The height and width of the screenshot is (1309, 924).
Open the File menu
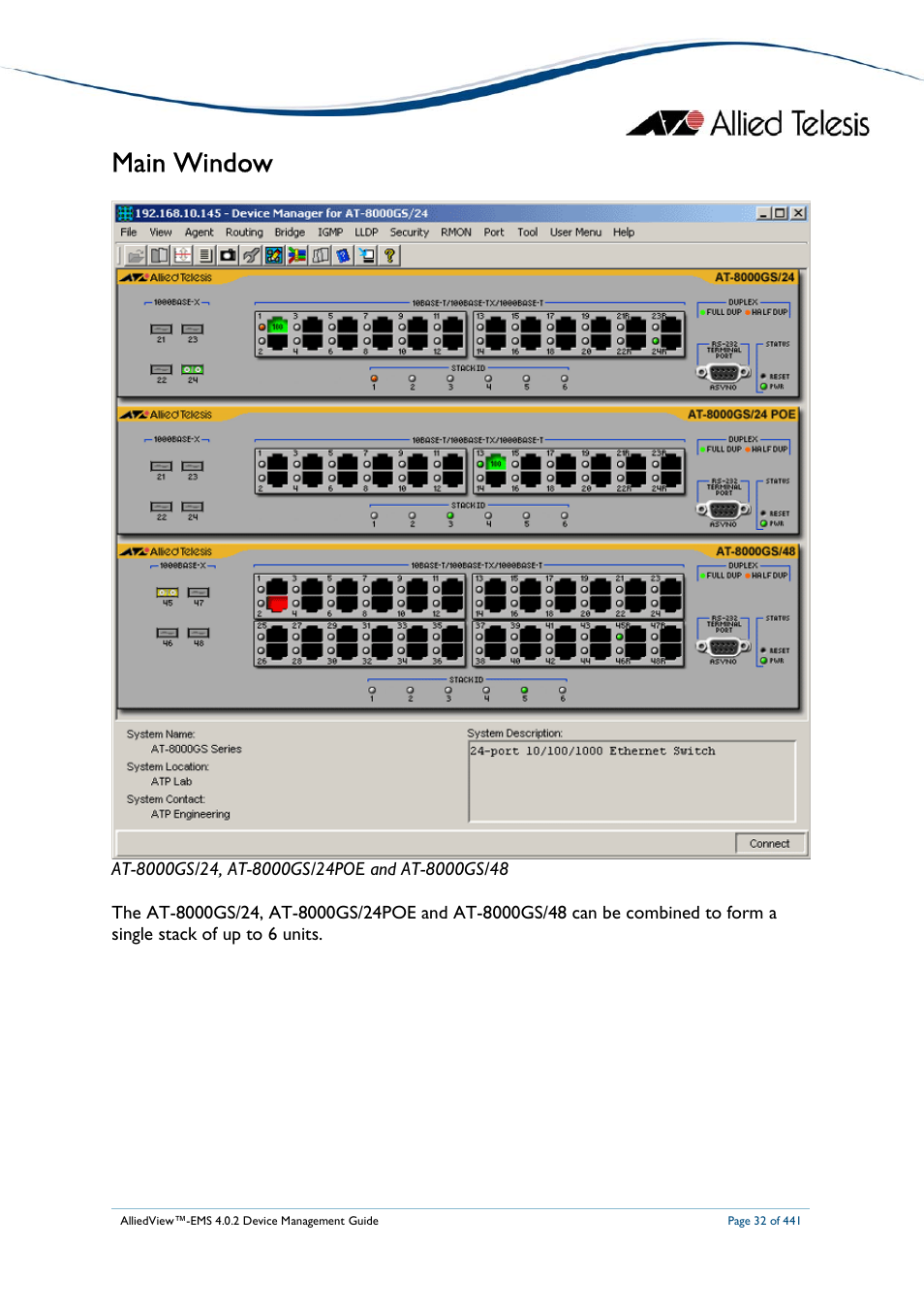129,233
